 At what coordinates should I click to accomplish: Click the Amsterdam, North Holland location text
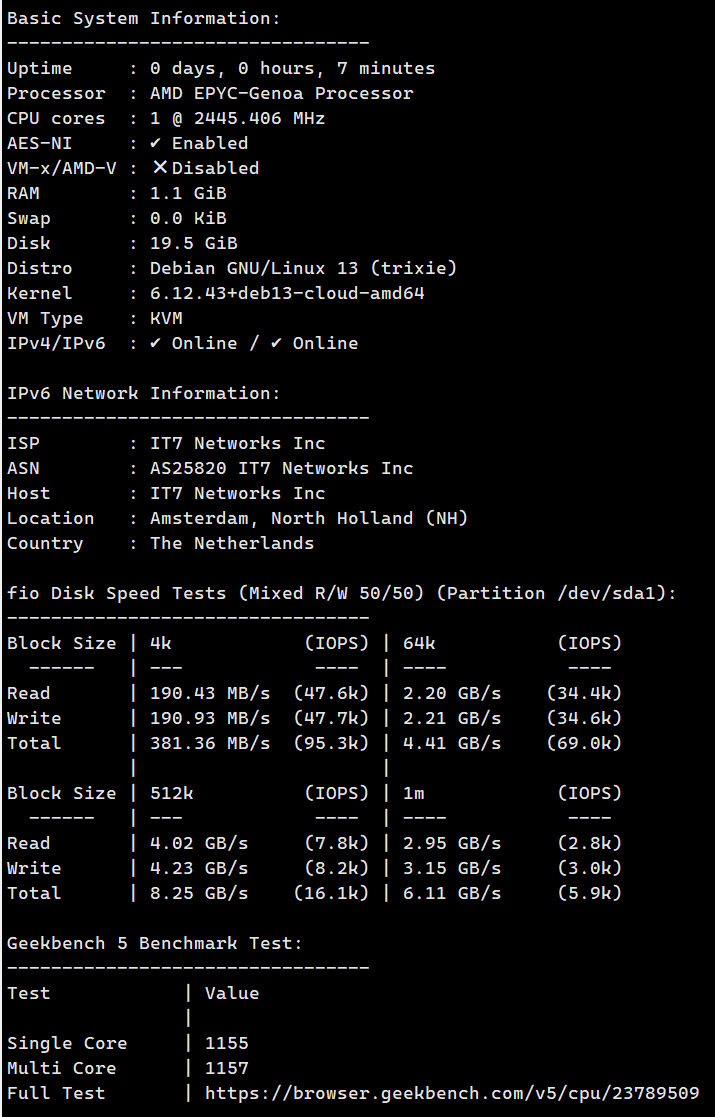tap(309, 518)
